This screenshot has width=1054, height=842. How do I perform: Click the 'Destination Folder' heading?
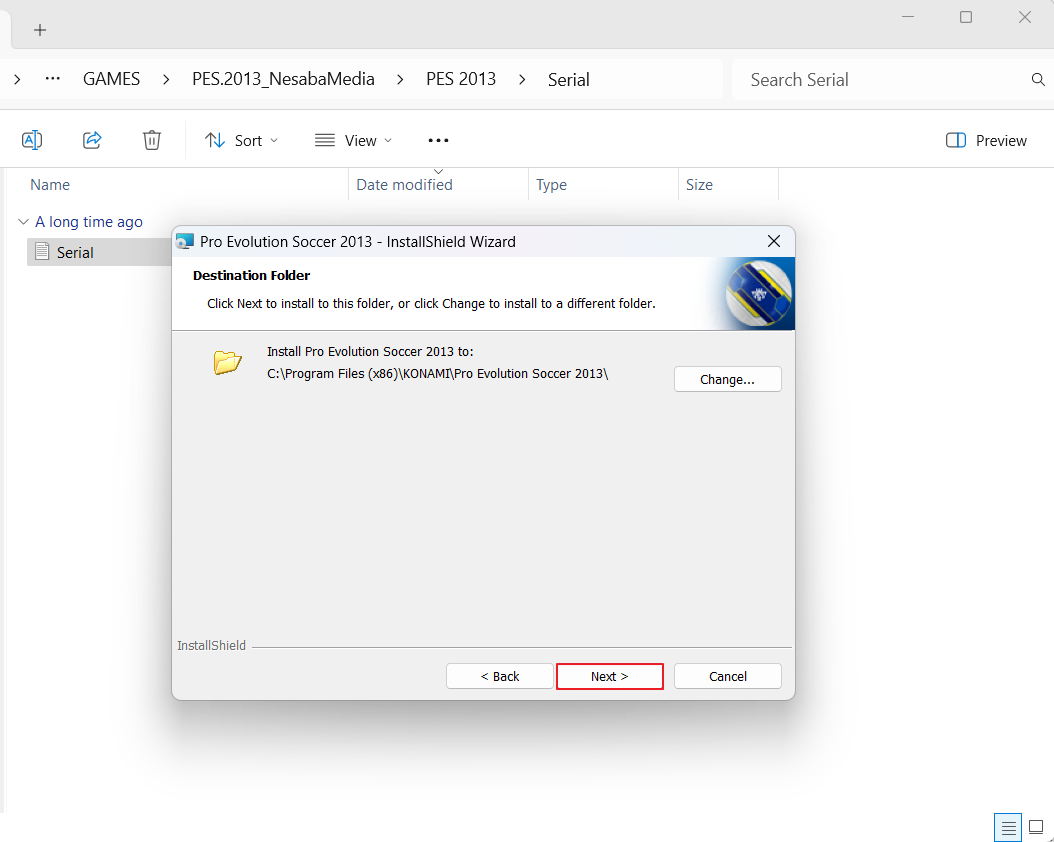pyautogui.click(x=251, y=276)
